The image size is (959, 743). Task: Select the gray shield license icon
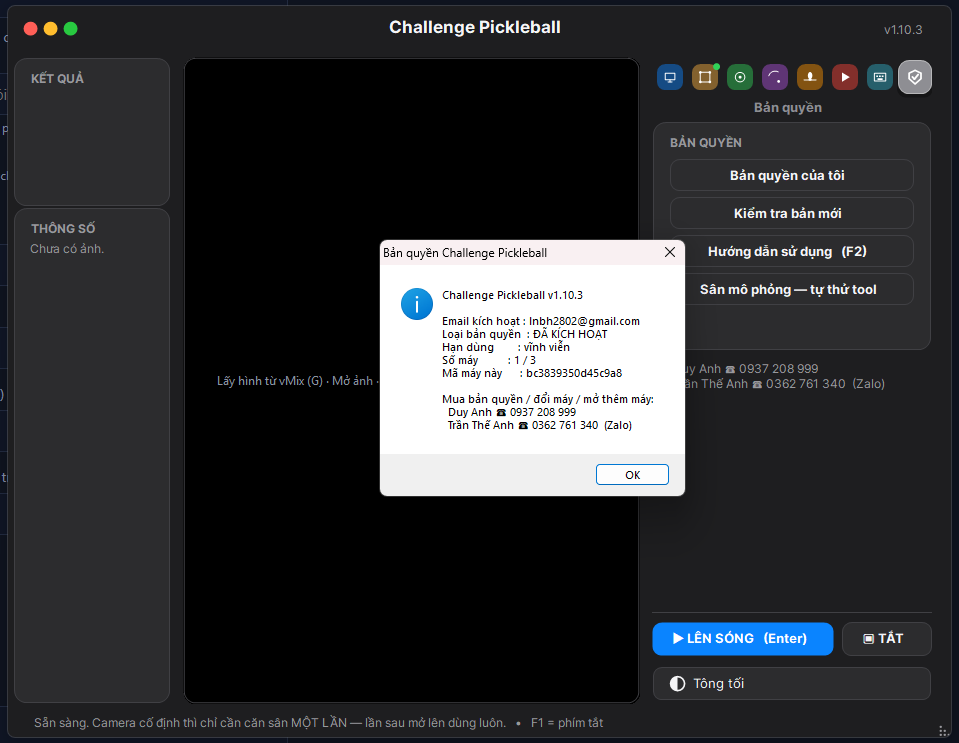915,77
